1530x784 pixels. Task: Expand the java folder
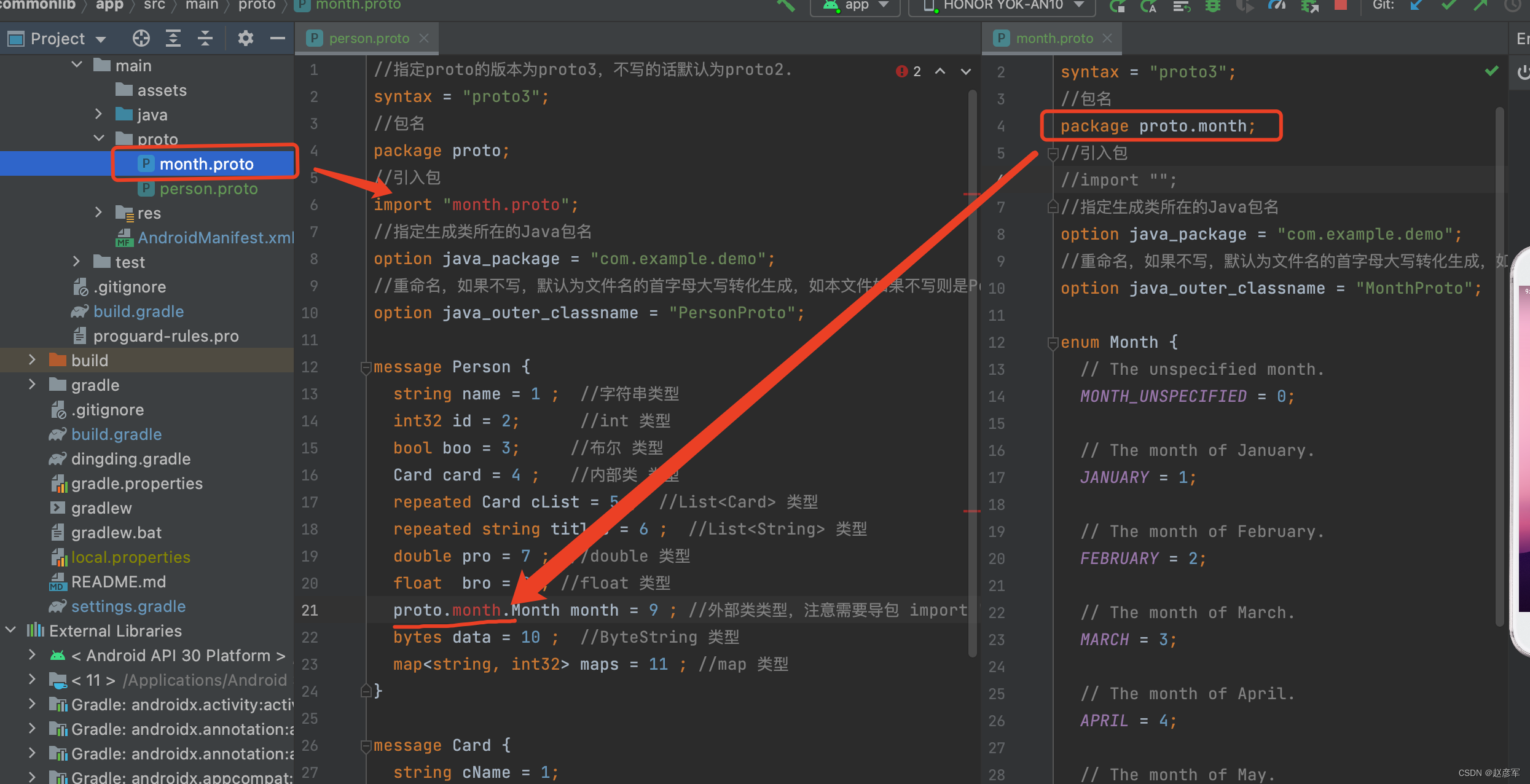click(98, 114)
